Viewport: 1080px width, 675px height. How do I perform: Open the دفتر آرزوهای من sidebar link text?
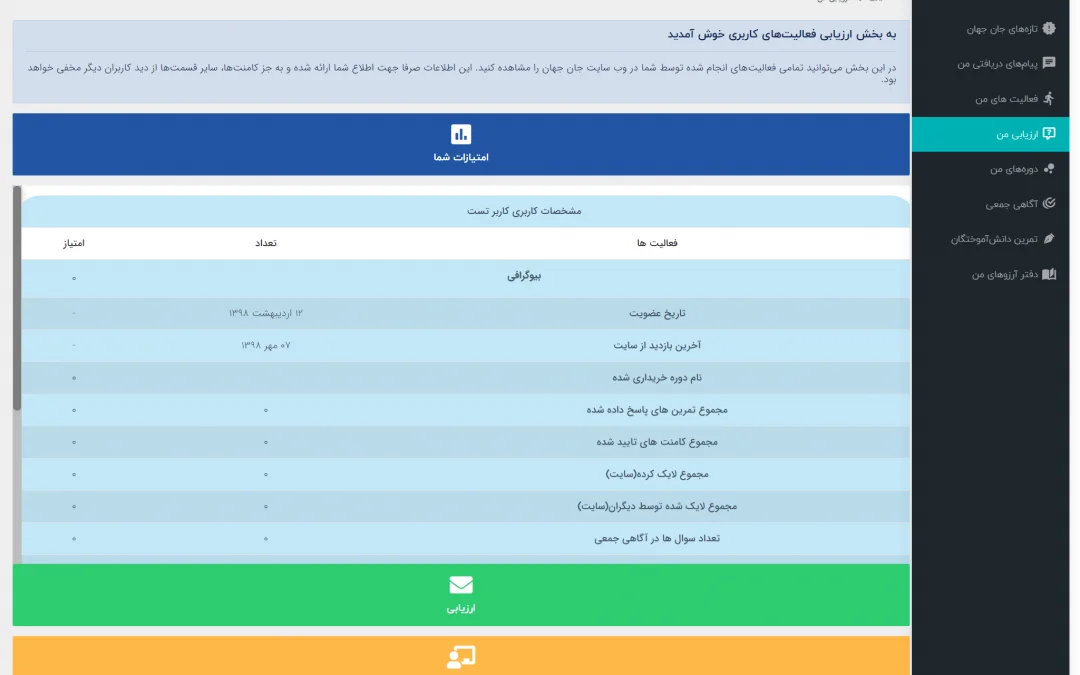1003,274
